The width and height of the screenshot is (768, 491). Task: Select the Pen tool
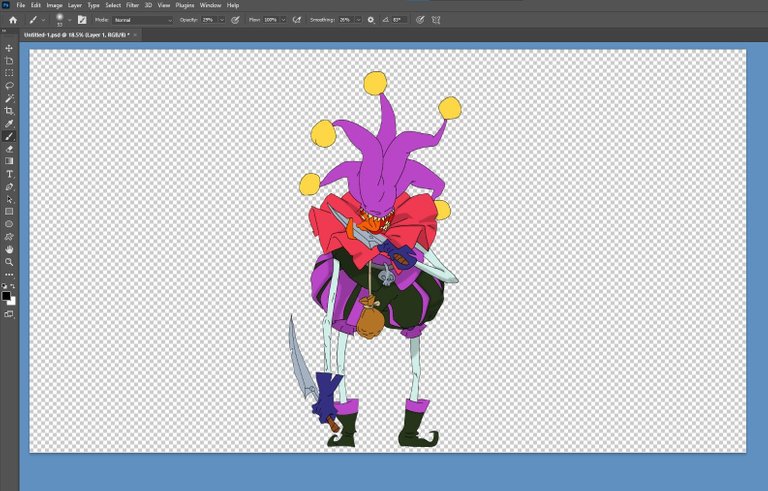tap(9, 187)
